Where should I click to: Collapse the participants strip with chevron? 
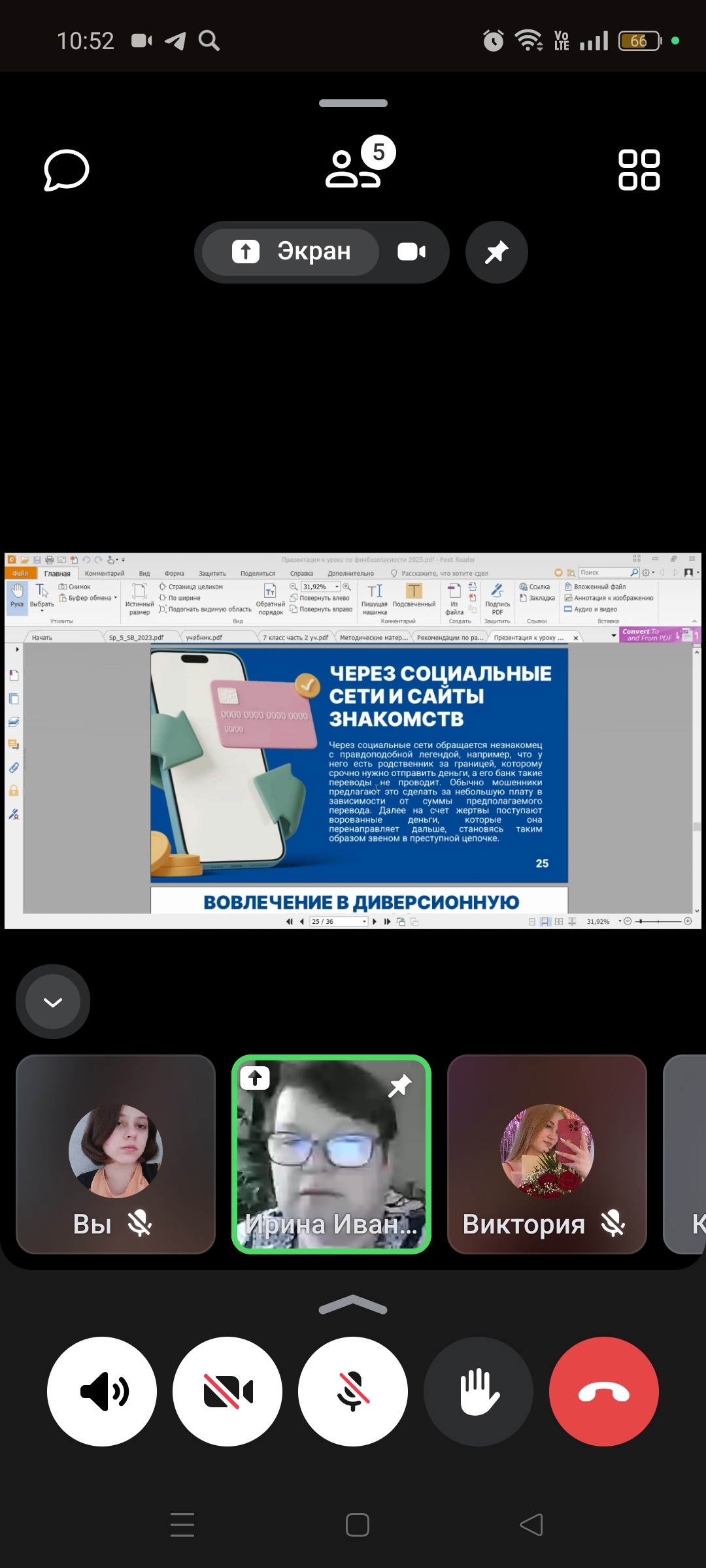point(53,1002)
